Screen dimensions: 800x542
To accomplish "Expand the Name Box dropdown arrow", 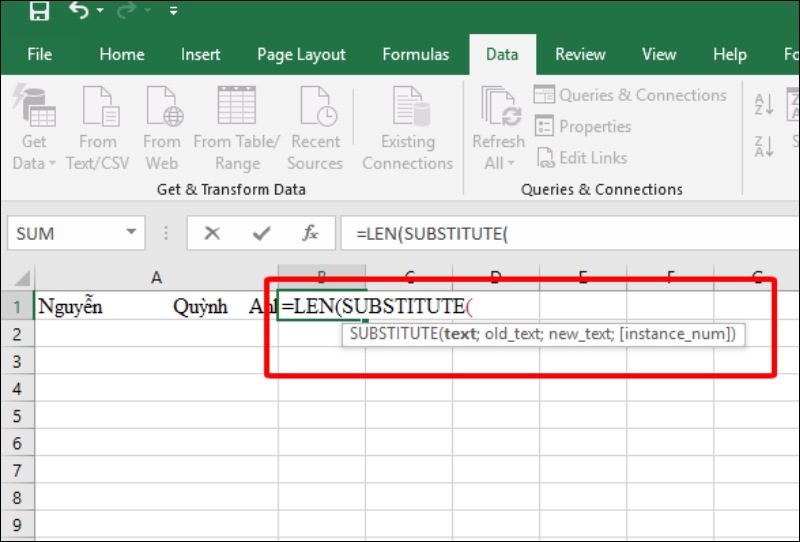I will 131,233.
